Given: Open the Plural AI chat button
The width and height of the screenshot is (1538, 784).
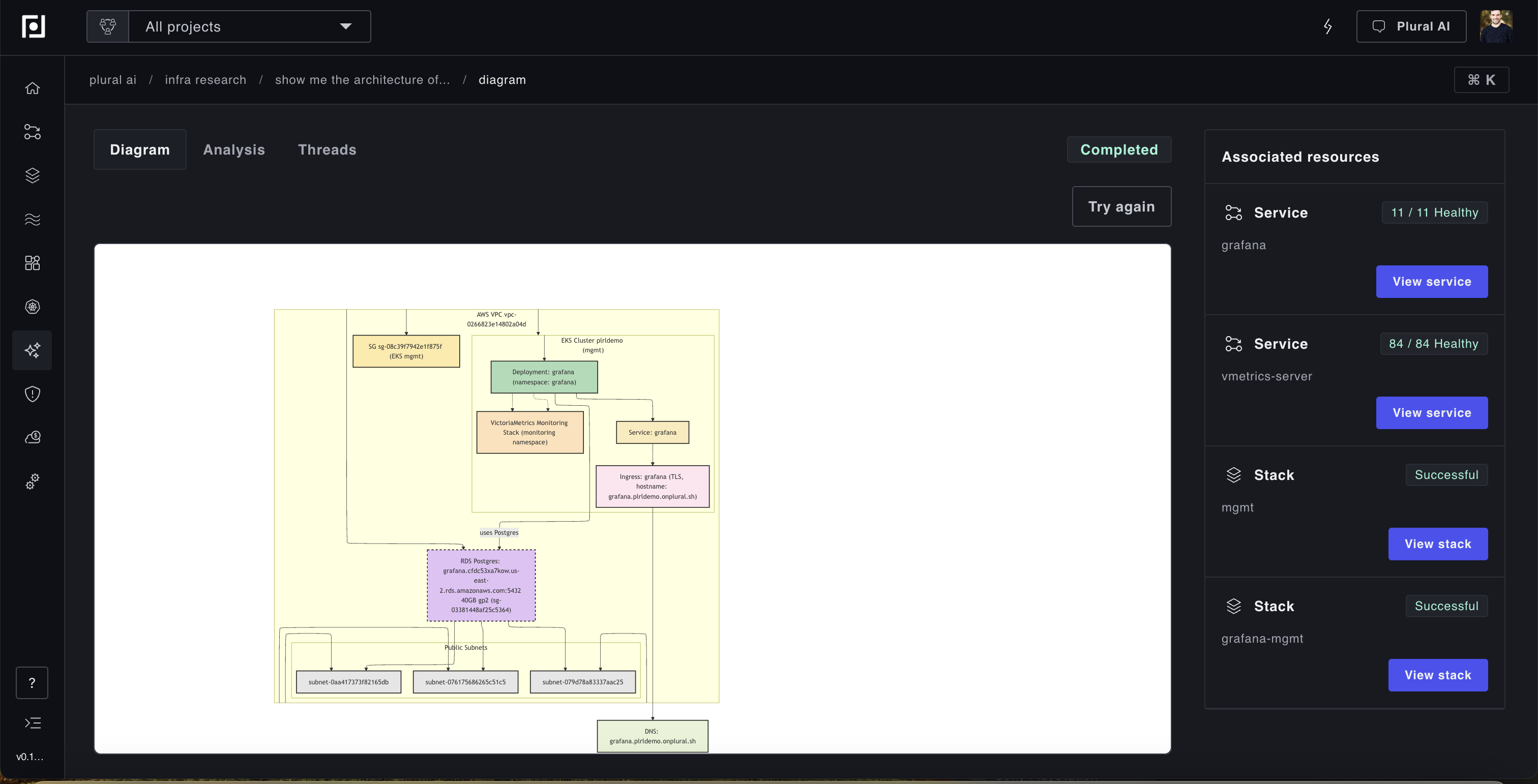Looking at the screenshot, I should tap(1410, 26).
